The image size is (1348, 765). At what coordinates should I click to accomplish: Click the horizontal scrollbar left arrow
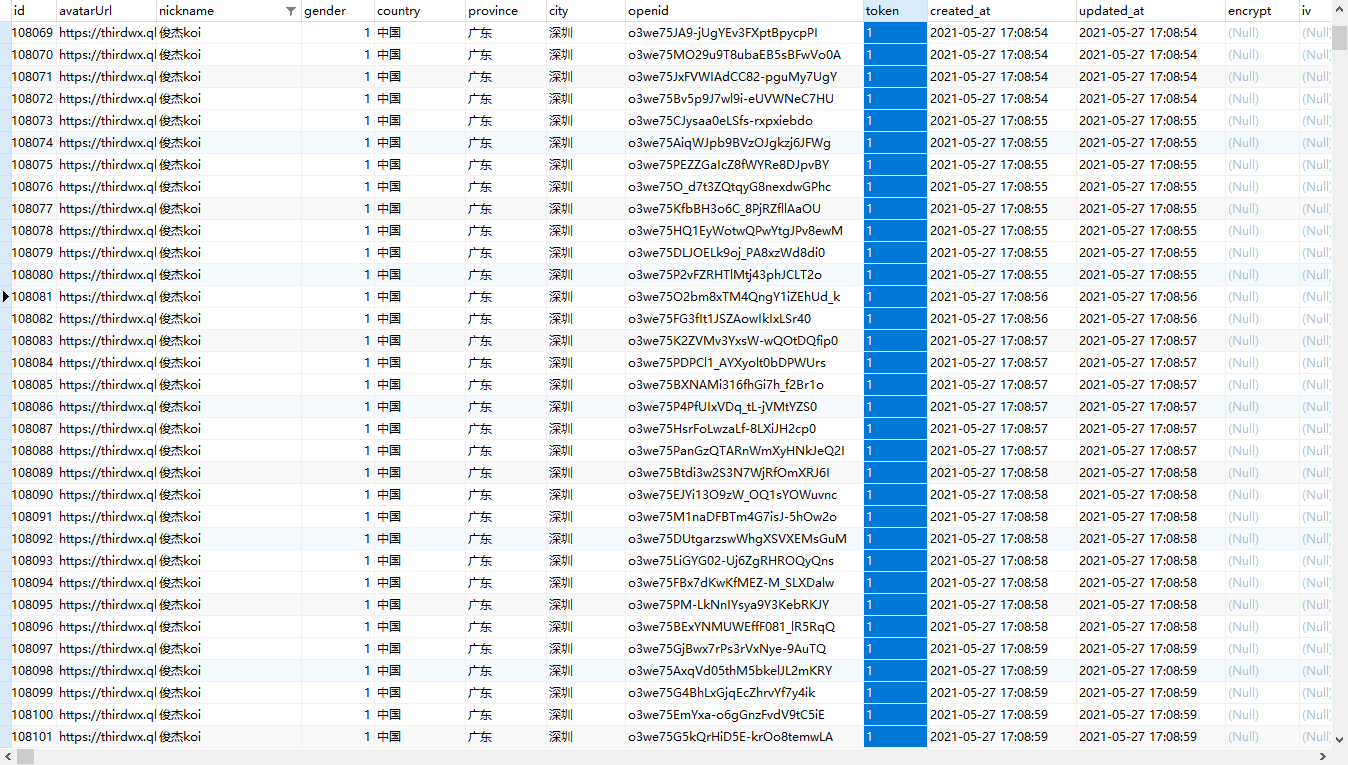[x=8, y=757]
